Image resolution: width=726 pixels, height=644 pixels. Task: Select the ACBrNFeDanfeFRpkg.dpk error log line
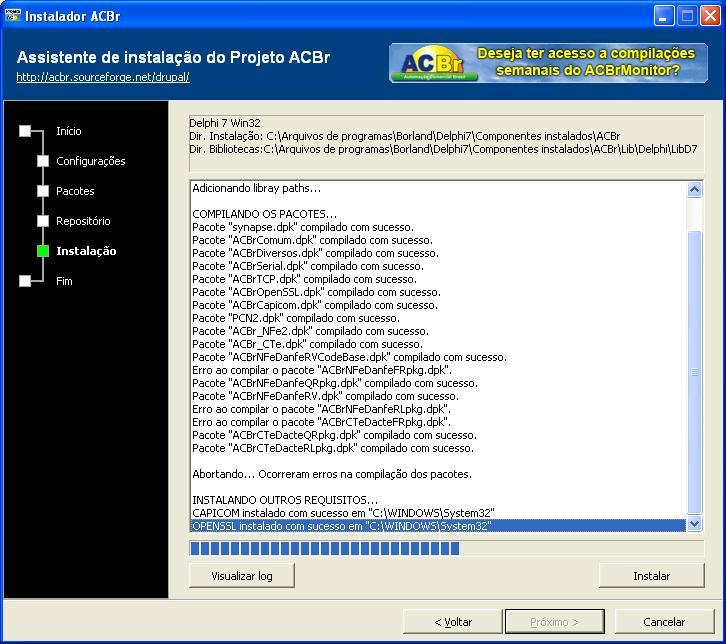pyautogui.click(x=322, y=370)
